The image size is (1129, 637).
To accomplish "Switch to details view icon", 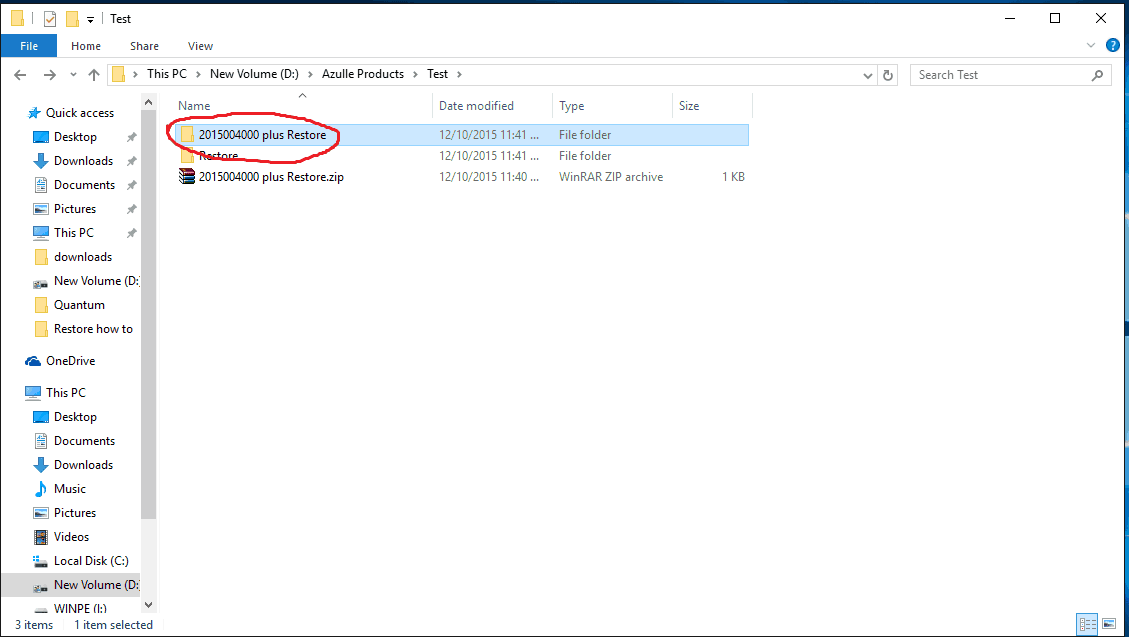I will coord(1087,624).
